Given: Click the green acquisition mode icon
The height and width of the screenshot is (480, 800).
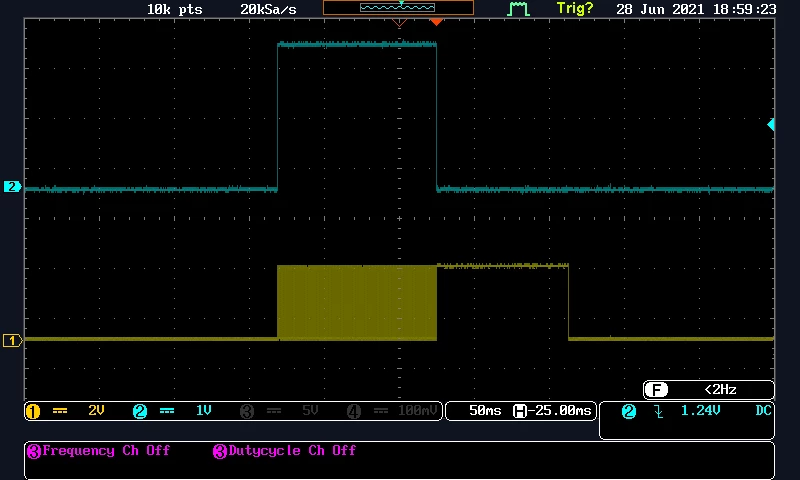Looking at the screenshot, I should click(518, 9).
